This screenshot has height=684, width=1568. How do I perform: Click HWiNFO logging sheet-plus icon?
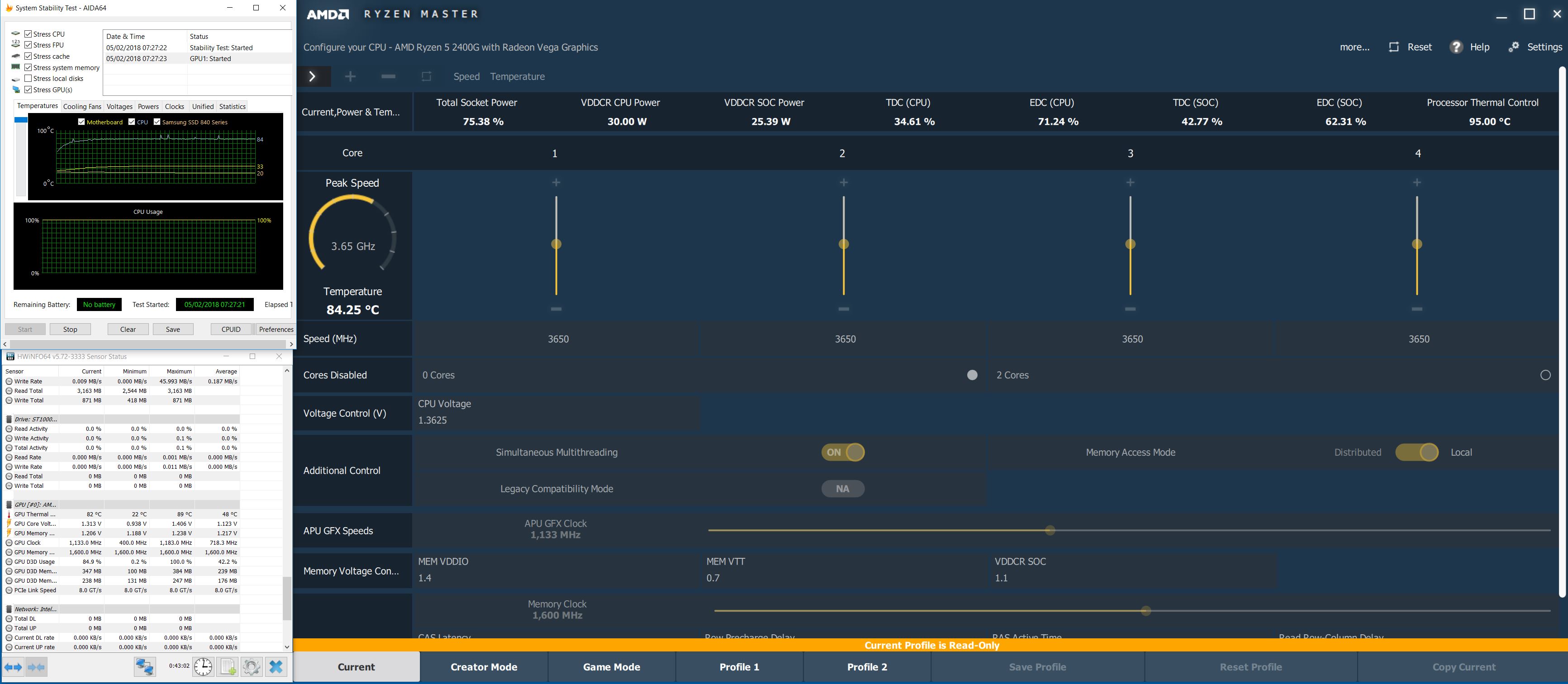point(228,667)
